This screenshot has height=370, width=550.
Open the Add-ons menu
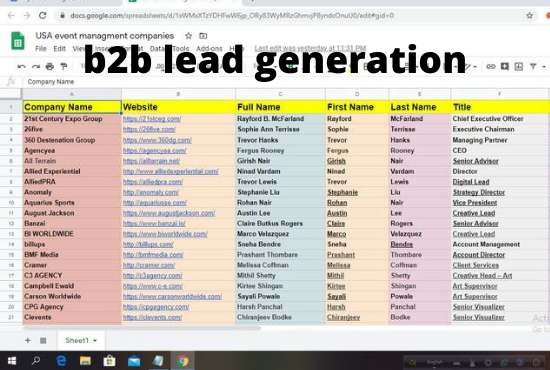click(209, 48)
